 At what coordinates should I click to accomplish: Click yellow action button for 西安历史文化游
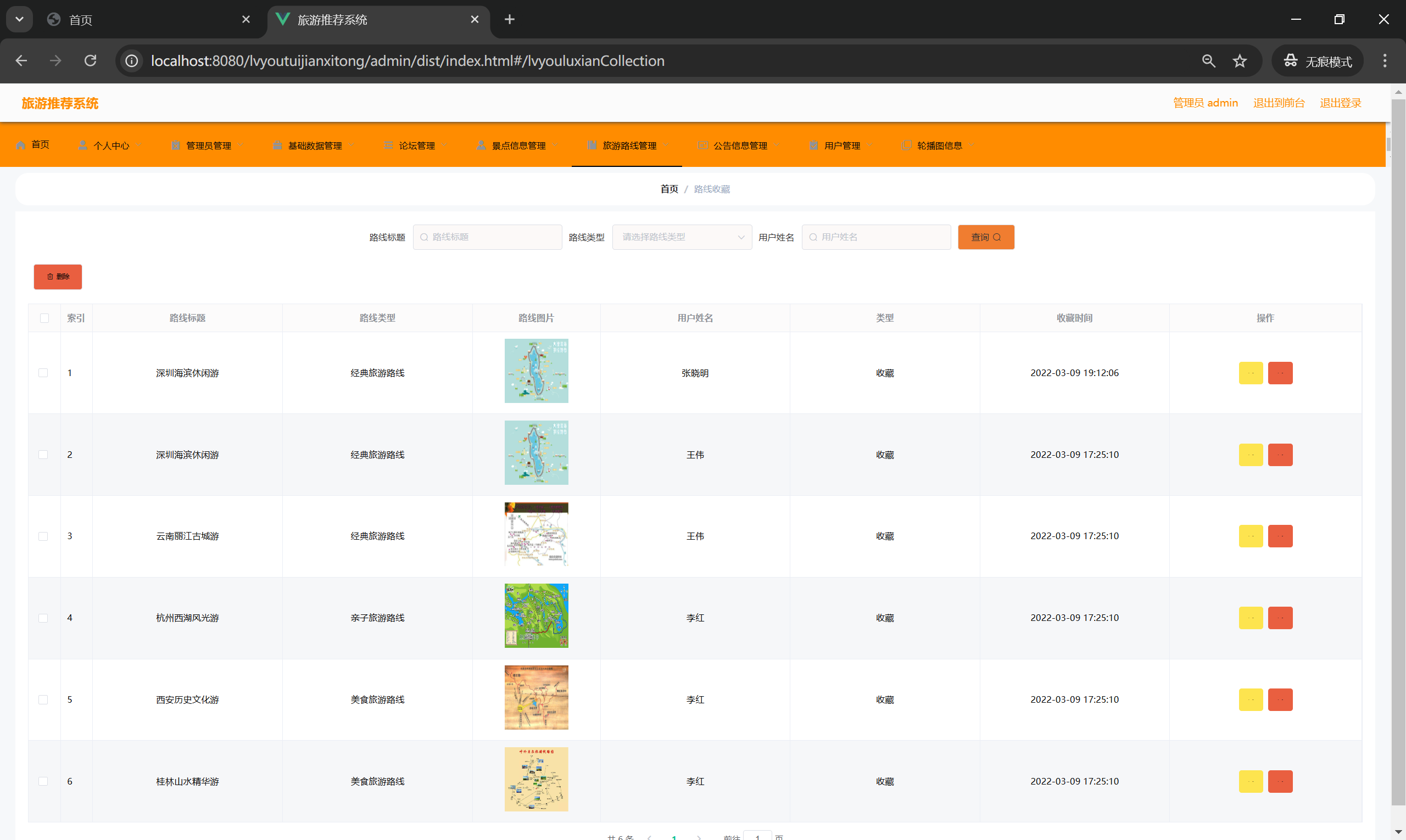pyautogui.click(x=1250, y=699)
